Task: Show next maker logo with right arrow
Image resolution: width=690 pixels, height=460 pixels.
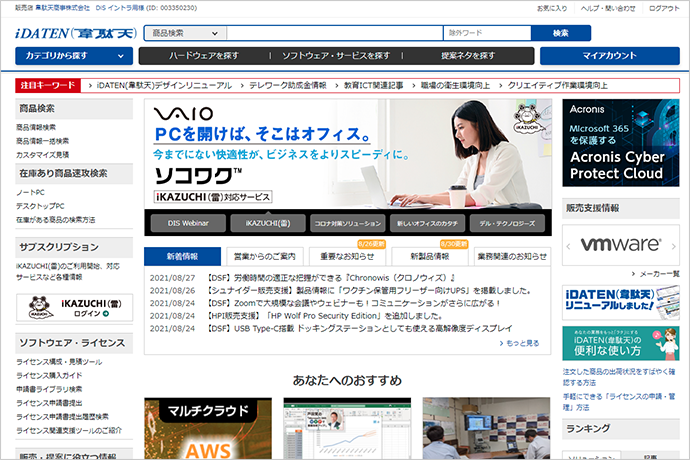Action: pos(674,247)
